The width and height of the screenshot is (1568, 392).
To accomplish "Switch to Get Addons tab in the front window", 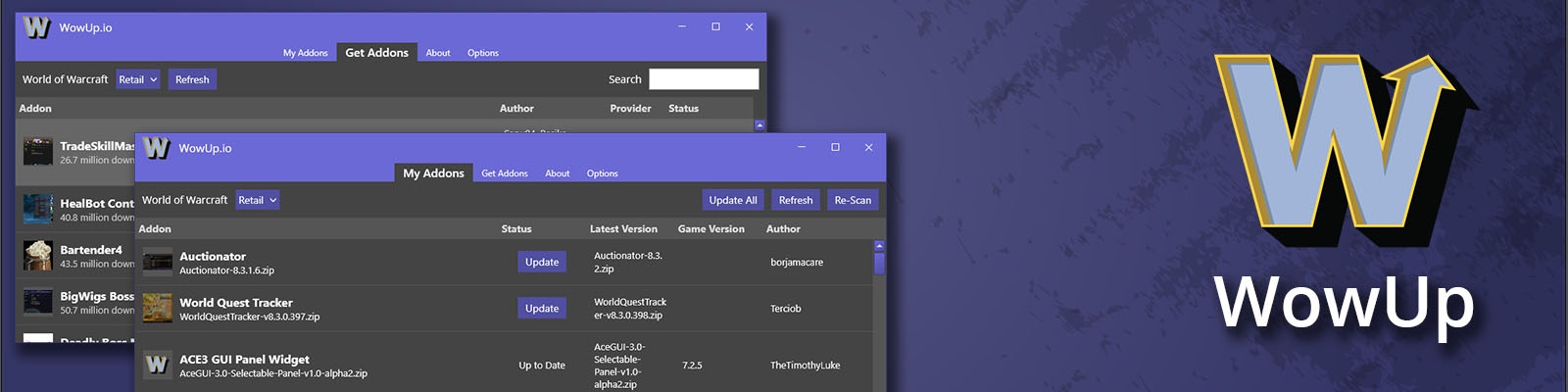I will pyautogui.click(x=504, y=173).
